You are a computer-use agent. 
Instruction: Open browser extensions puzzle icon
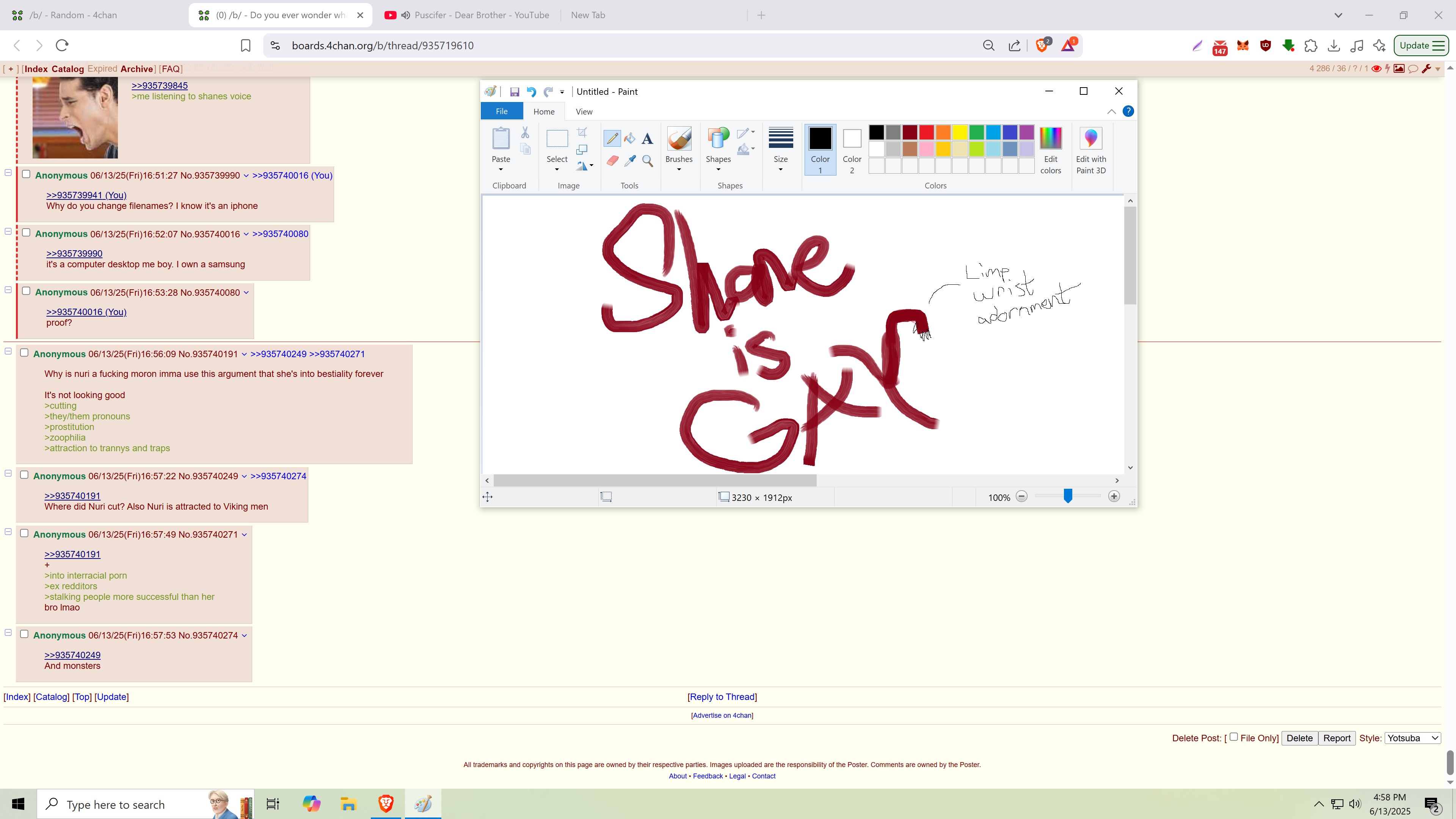pos(1311,46)
